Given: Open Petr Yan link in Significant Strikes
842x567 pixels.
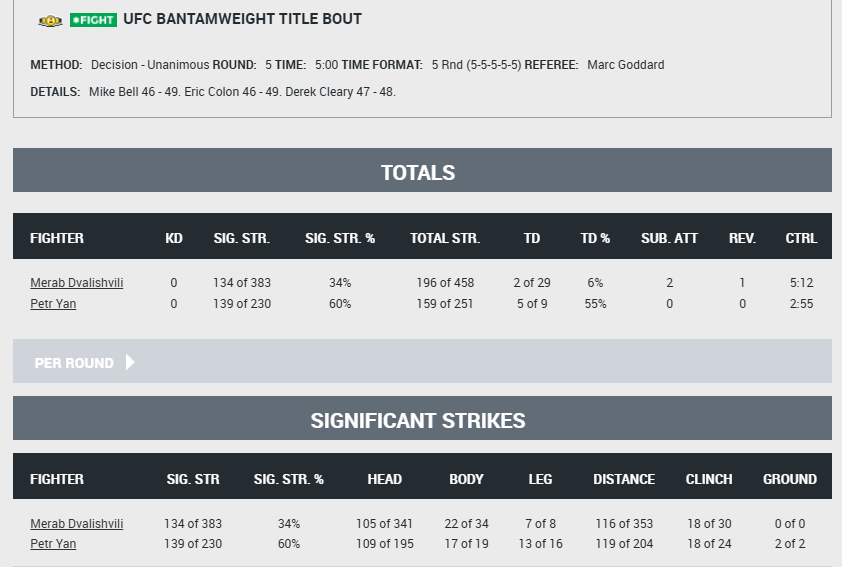Looking at the screenshot, I should point(53,544).
